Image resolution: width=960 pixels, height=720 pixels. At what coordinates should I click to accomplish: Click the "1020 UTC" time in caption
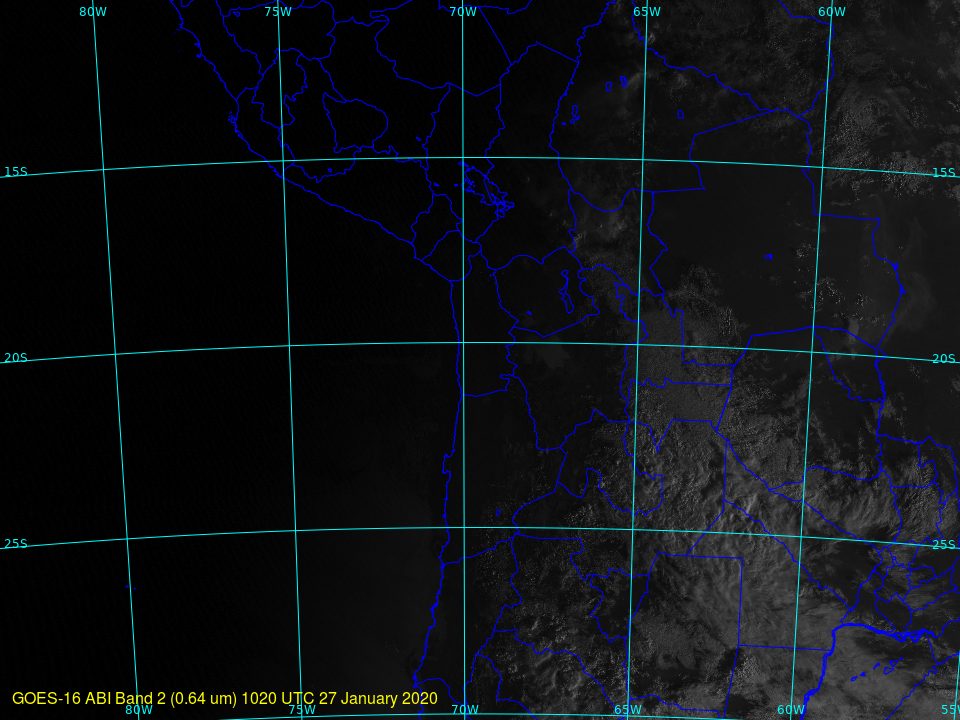(x=280, y=698)
